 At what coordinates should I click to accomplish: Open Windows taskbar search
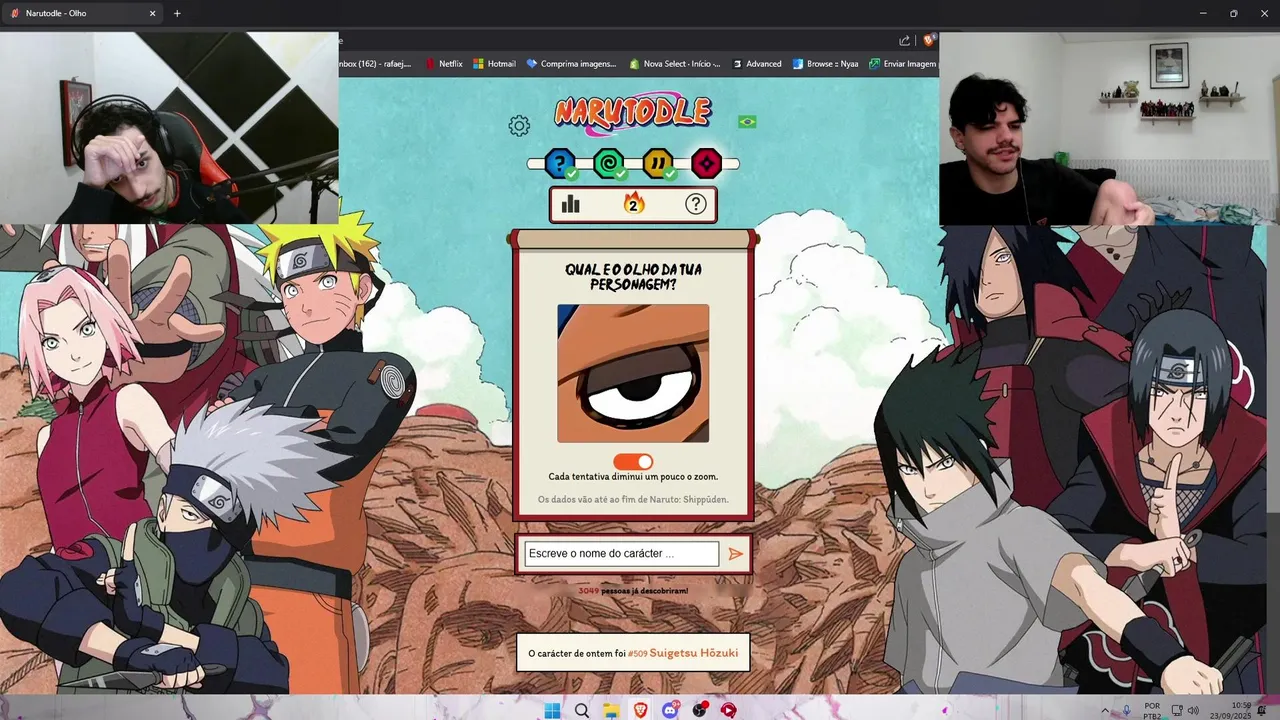coord(581,710)
